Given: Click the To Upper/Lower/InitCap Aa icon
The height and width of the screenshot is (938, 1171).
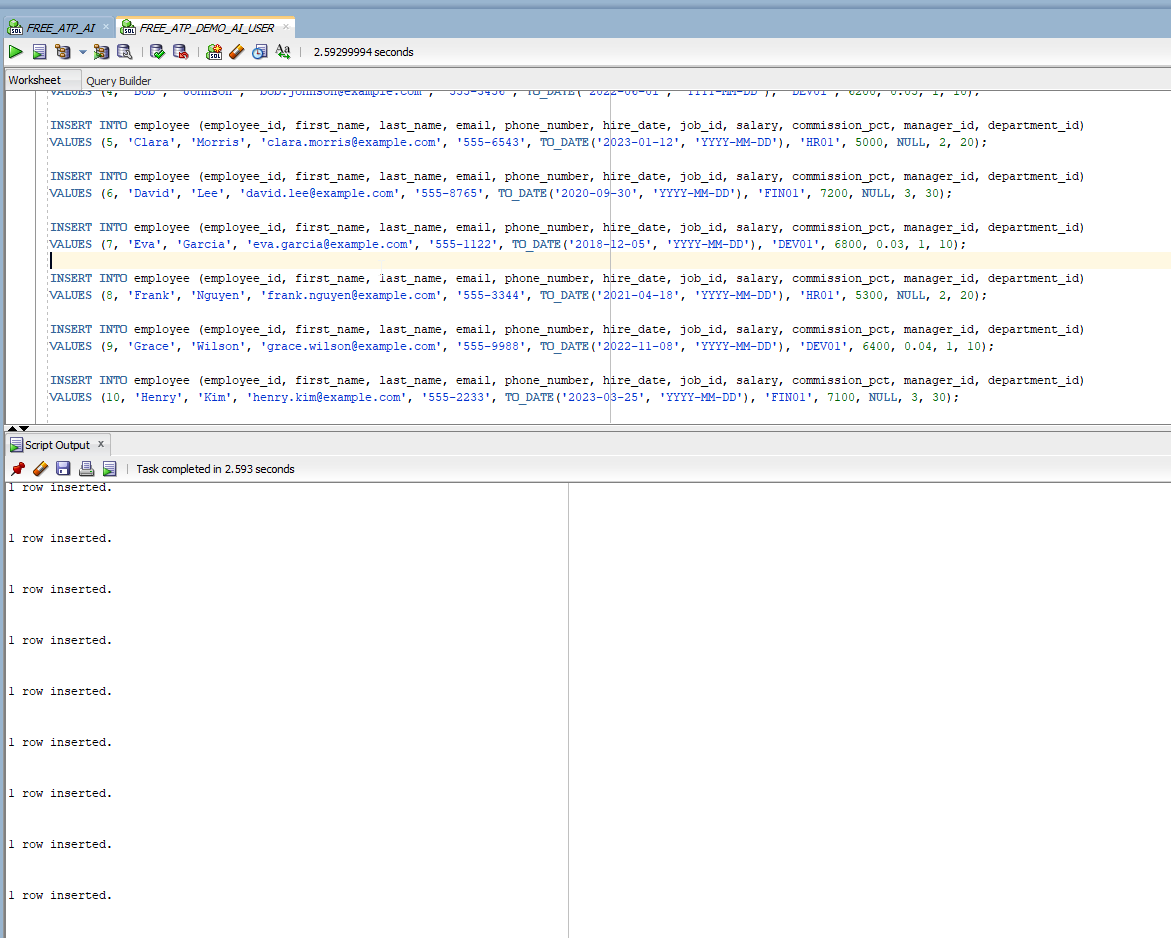Looking at the screenshot, I should pos(283,51).
